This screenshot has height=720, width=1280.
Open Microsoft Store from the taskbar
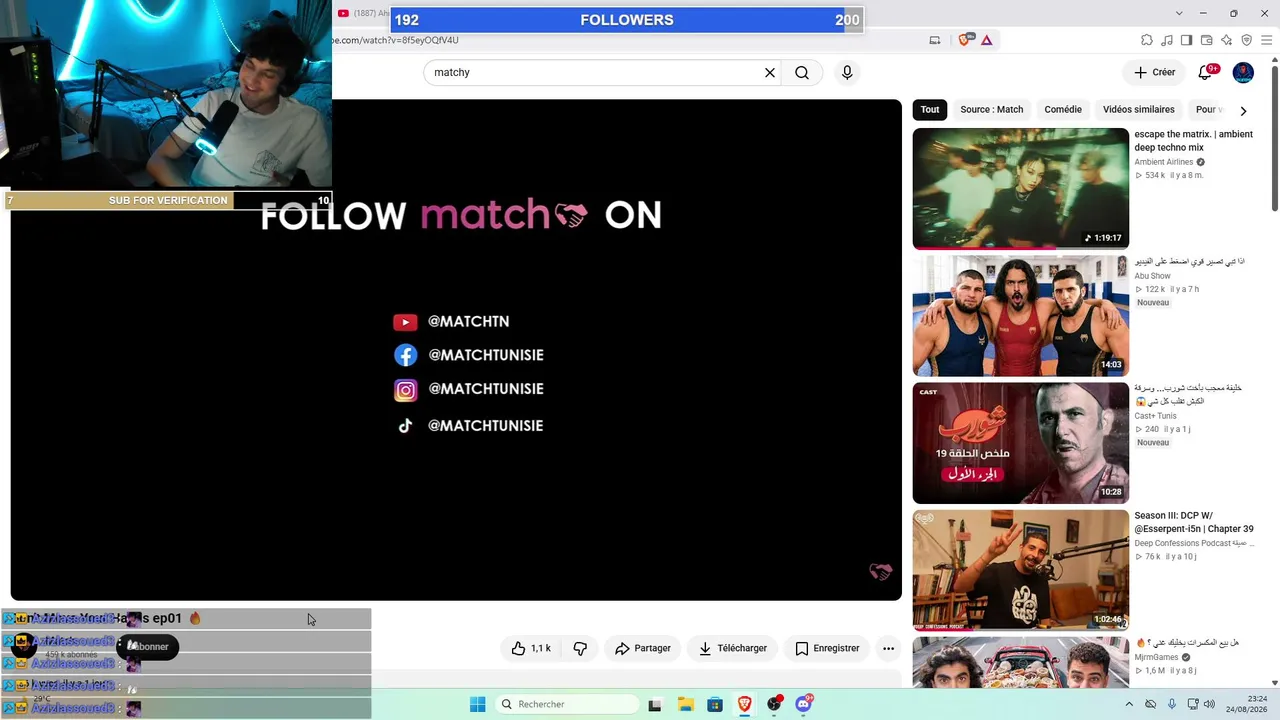[x=715, y=704]
